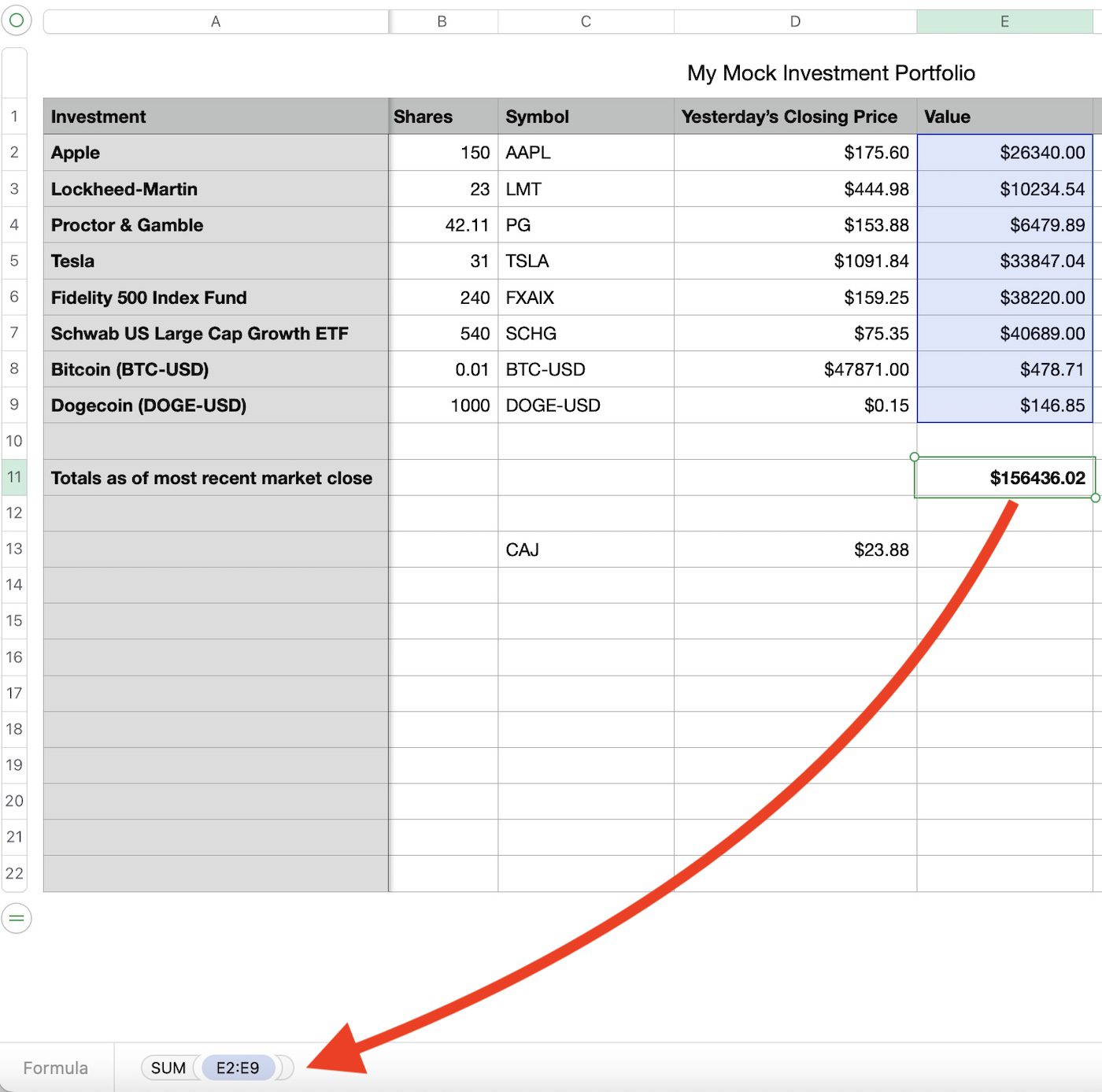The image size is (1102, 1092).
Task: Select column E header
Action: point(1005,21)
